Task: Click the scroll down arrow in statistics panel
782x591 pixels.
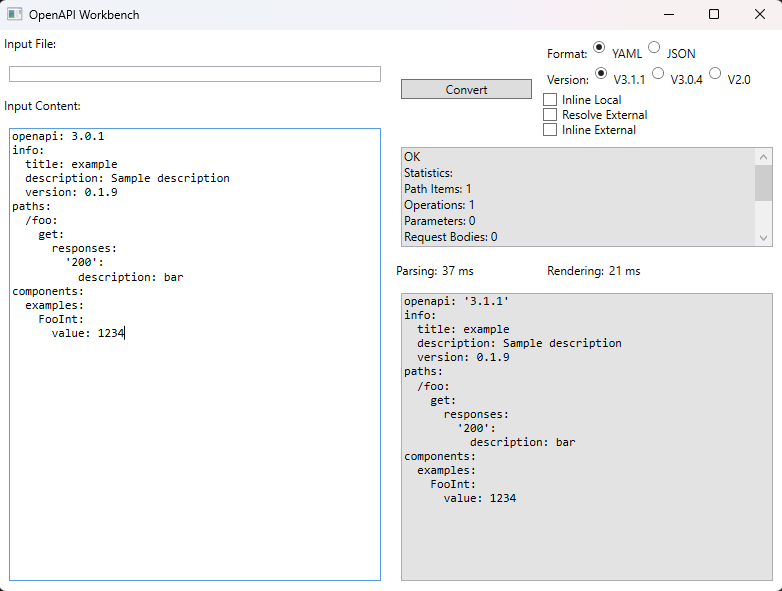Action: click(764, 237)
